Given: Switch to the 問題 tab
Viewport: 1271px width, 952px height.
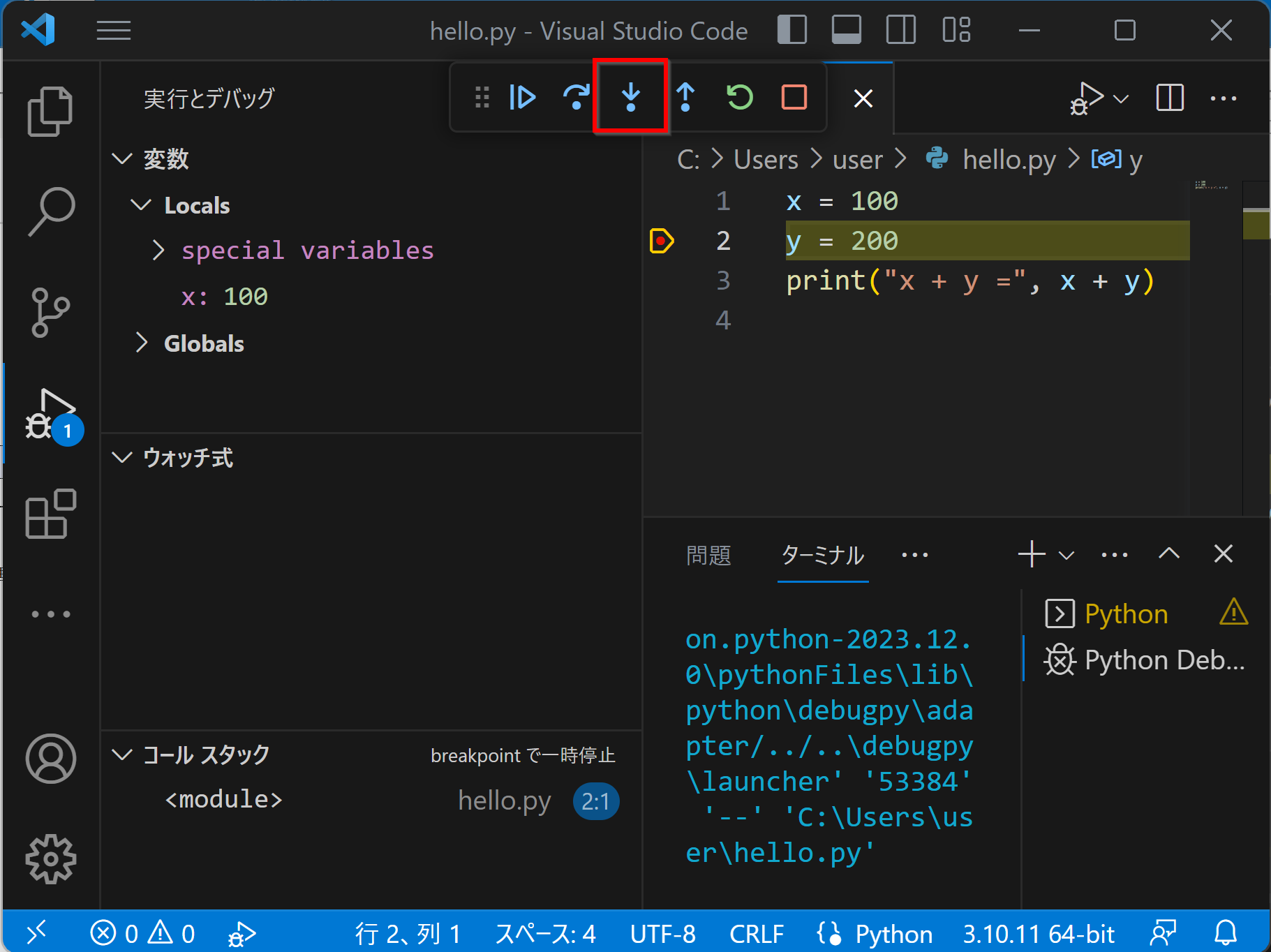Looking at the screenshot, I should click(x=708, y=556).
